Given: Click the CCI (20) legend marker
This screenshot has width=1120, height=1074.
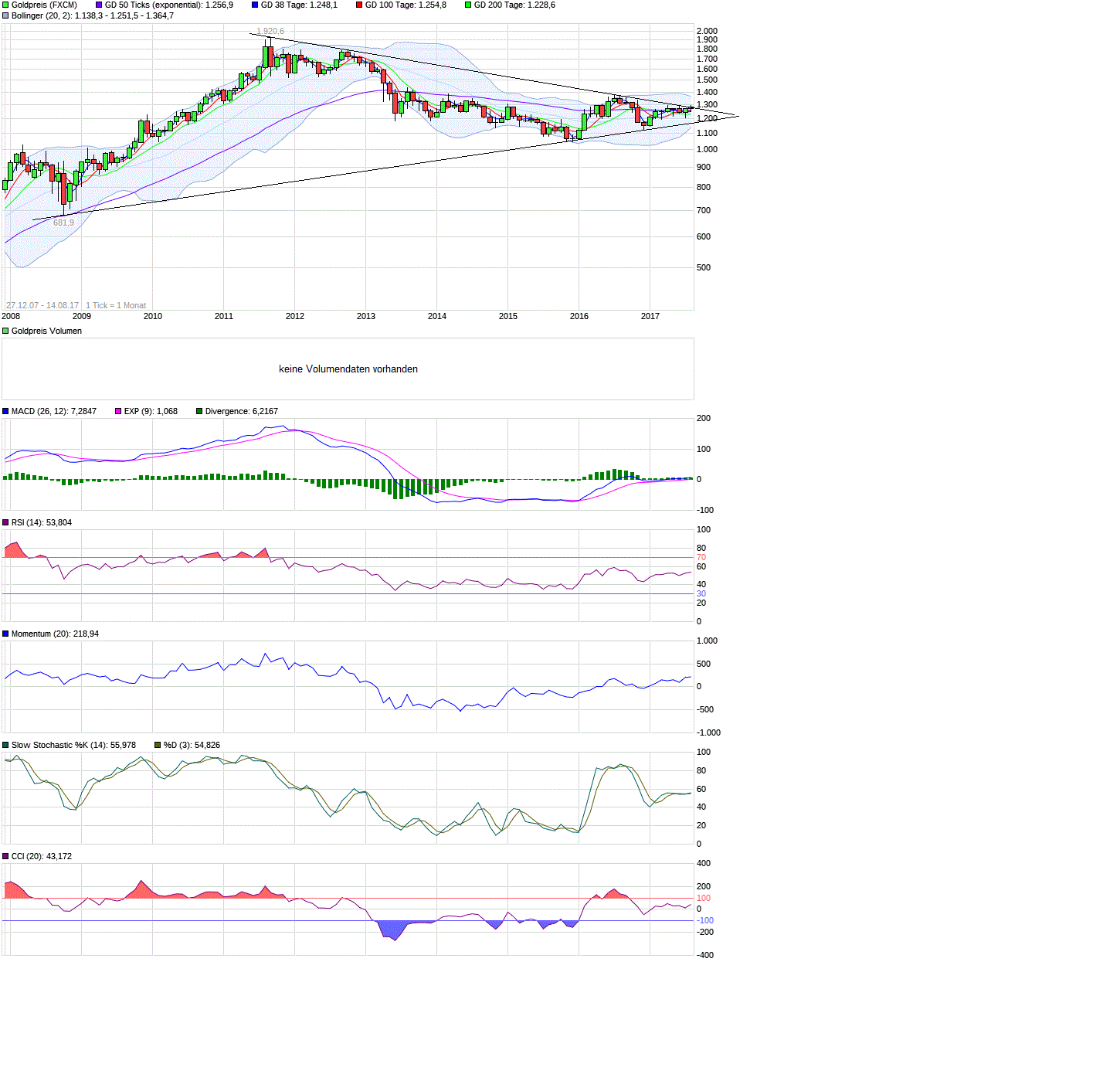Looking at the screenshot, I should (5, 856).
